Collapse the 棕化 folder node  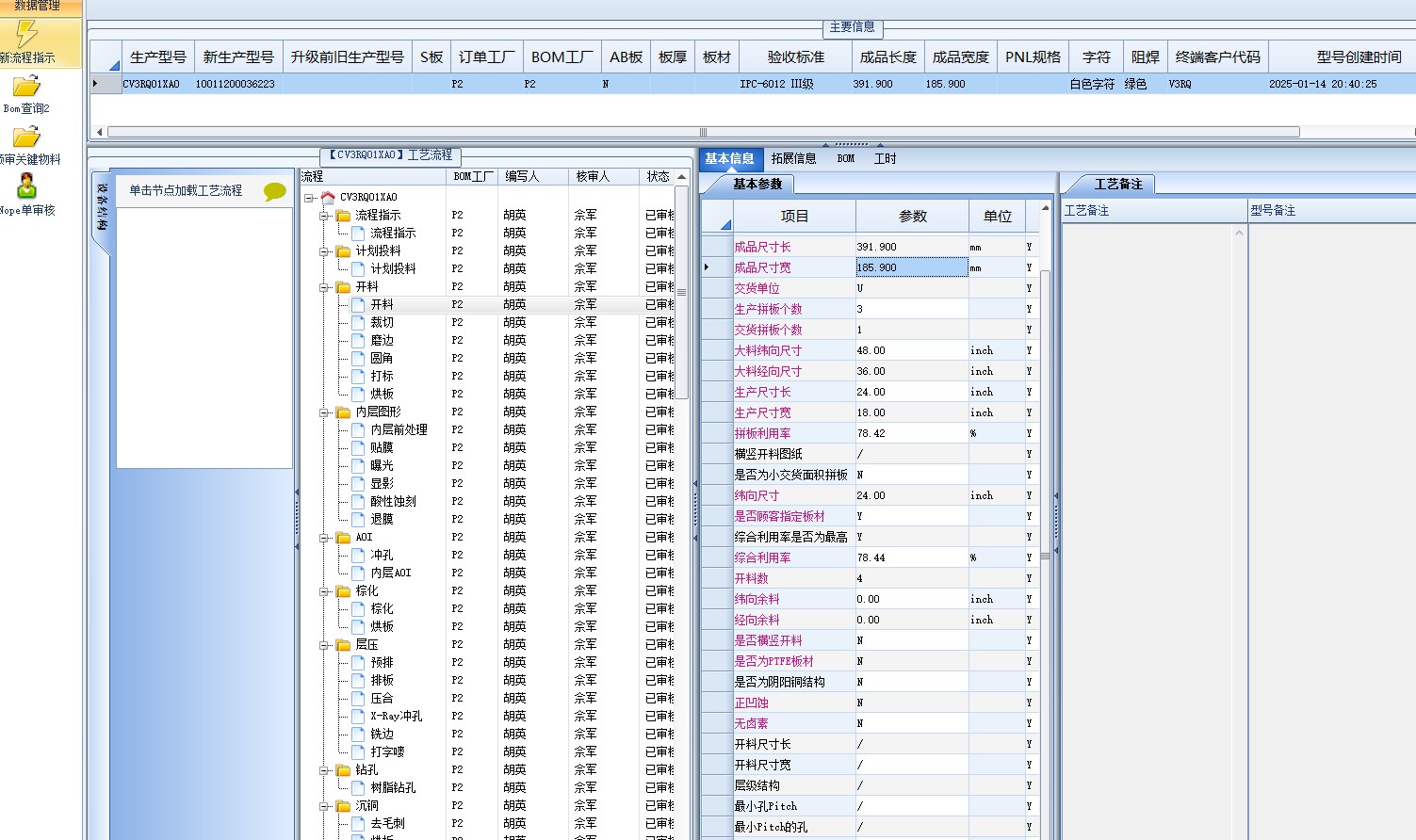[324, 591]
